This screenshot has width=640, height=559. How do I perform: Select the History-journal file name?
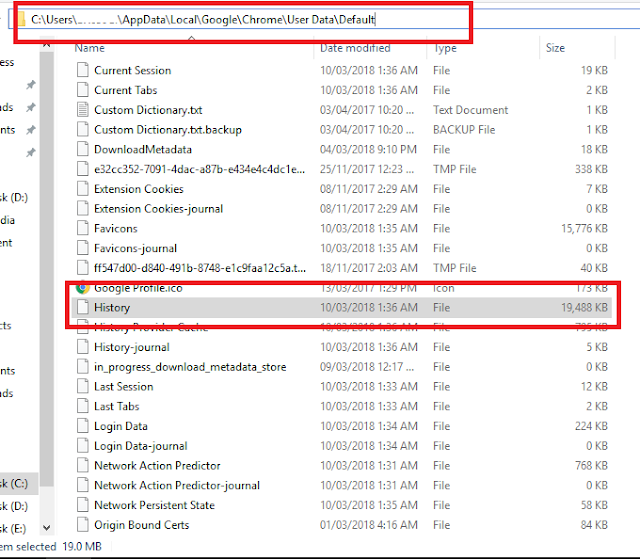(x=131, y=347)
